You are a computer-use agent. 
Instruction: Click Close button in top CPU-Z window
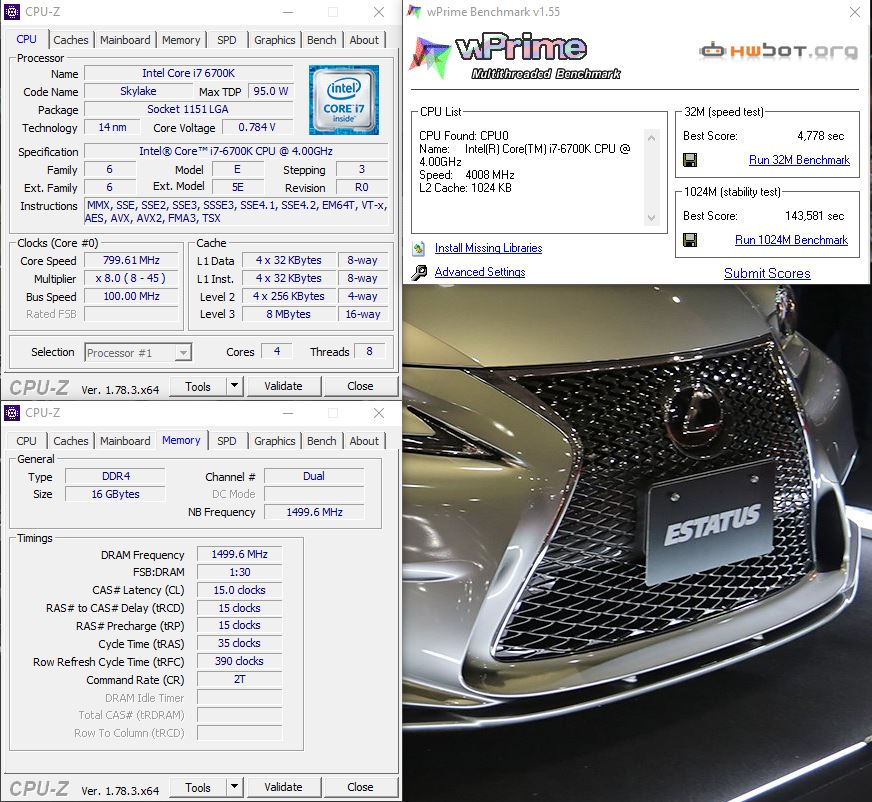tap(360, 386)
